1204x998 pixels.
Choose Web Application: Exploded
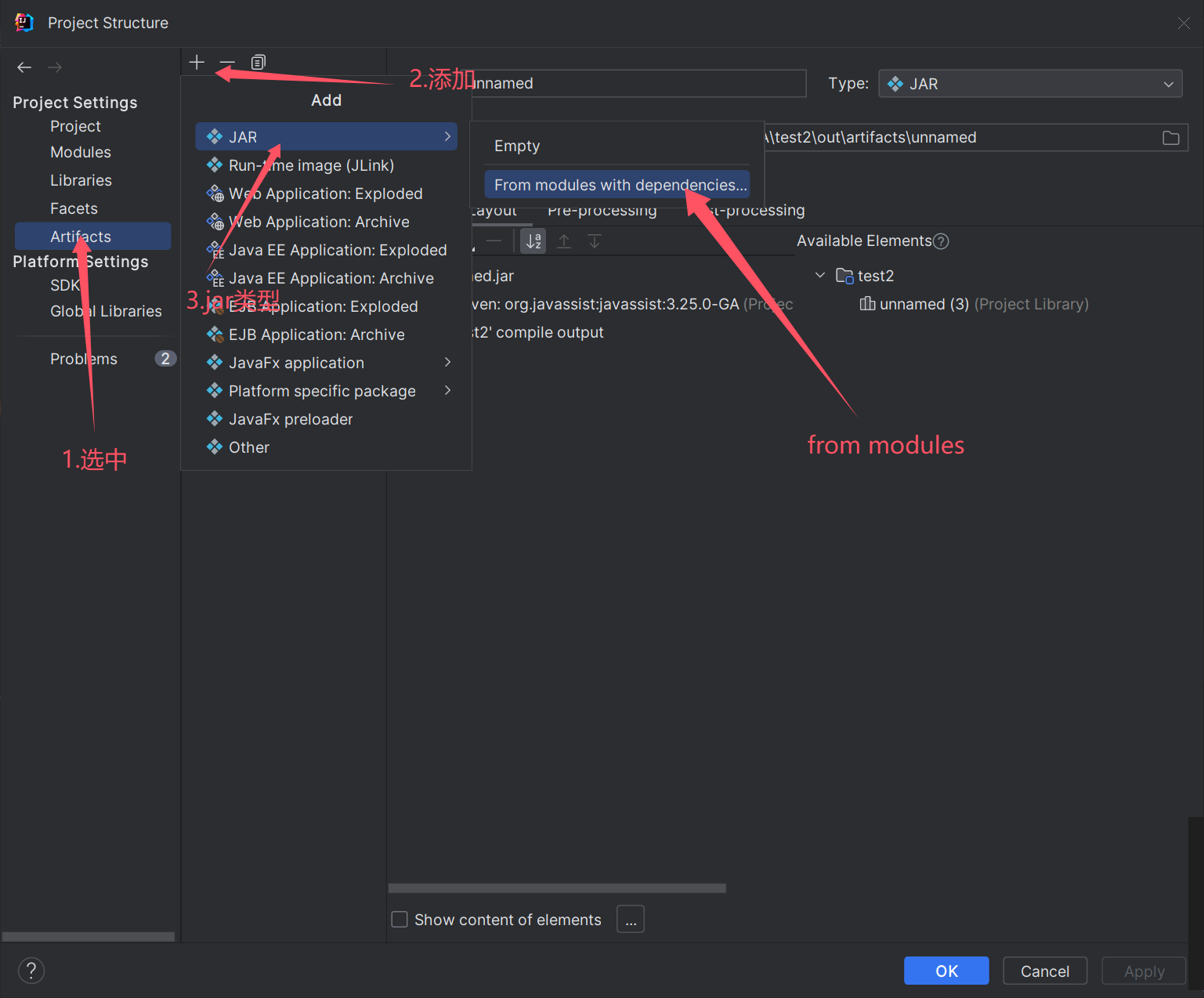click(x=326, y=193)
